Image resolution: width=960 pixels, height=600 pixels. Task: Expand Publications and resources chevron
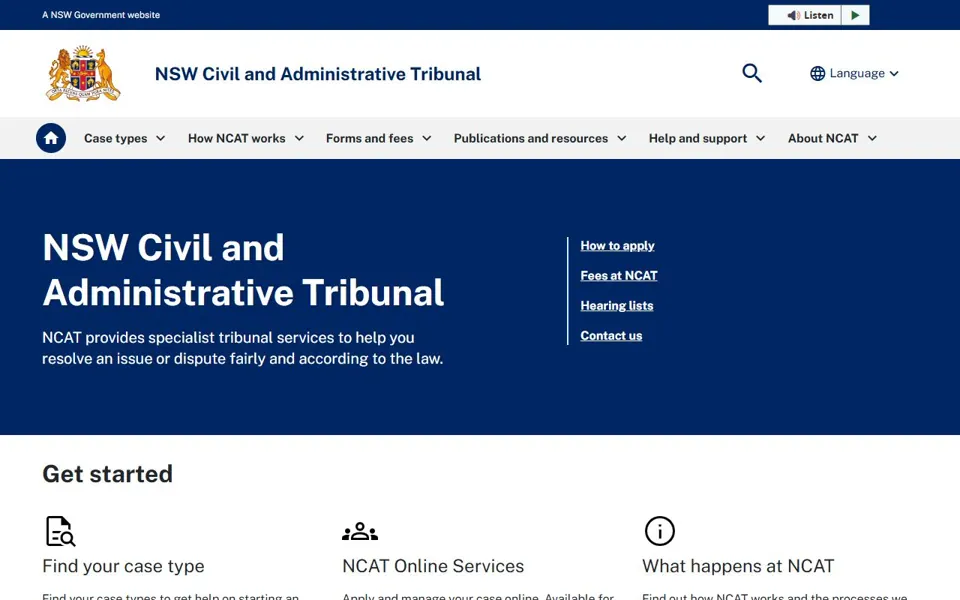click(621, 138)
